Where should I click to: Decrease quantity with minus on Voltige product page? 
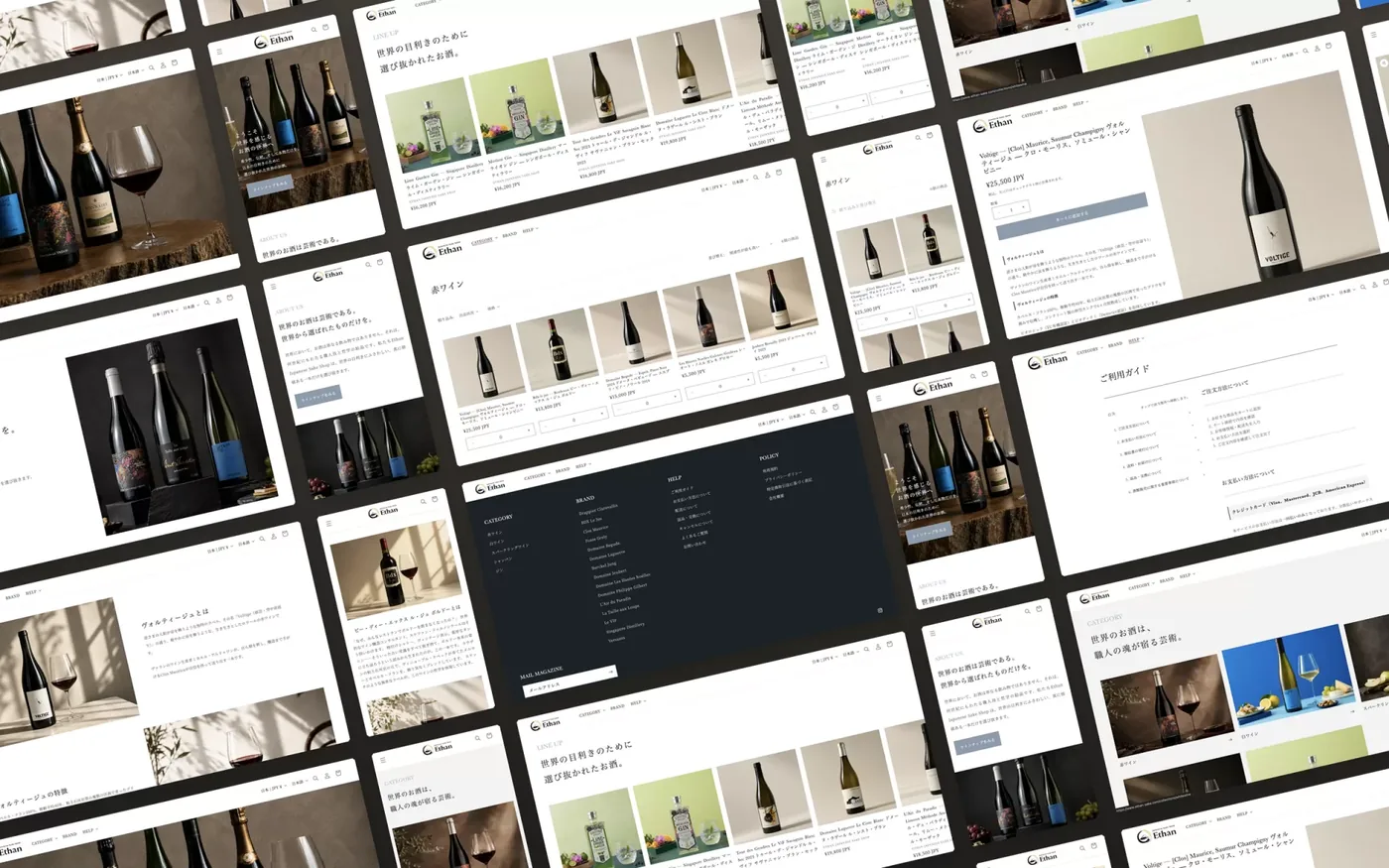[x=999, y=211]
